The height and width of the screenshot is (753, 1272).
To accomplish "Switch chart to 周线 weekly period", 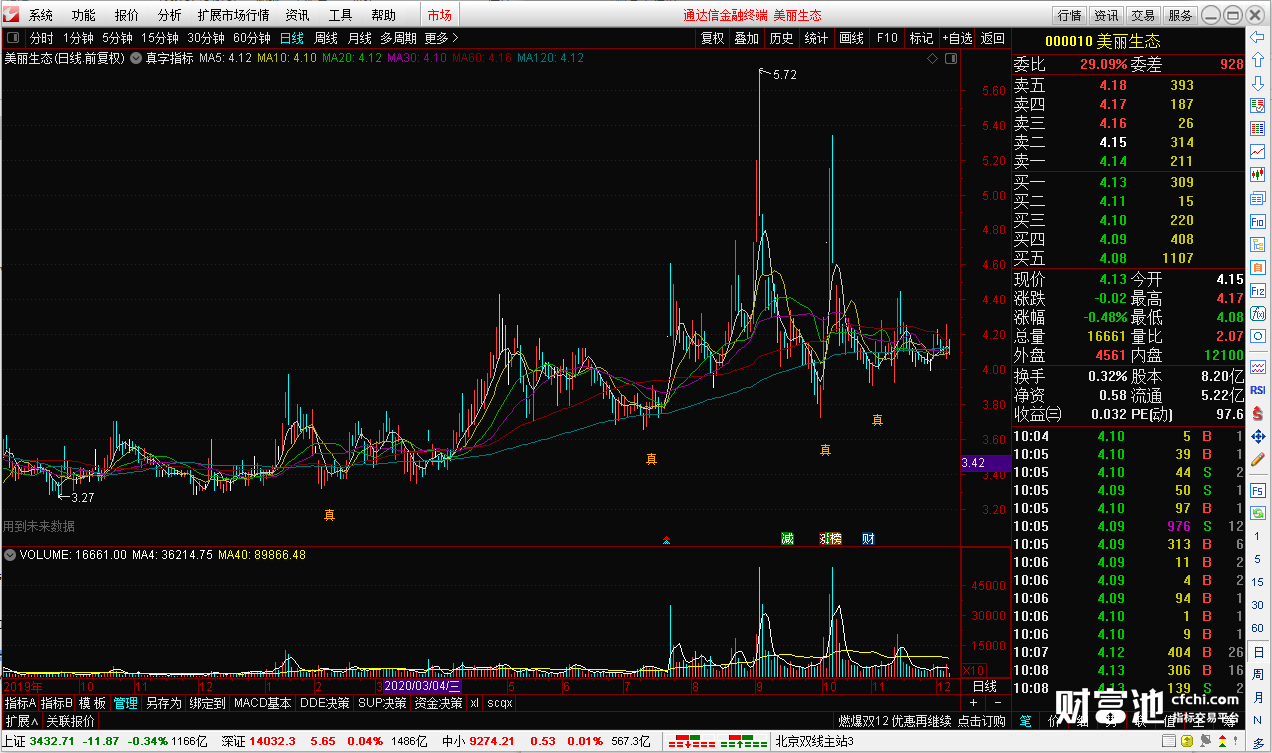I will click(326, 38).
